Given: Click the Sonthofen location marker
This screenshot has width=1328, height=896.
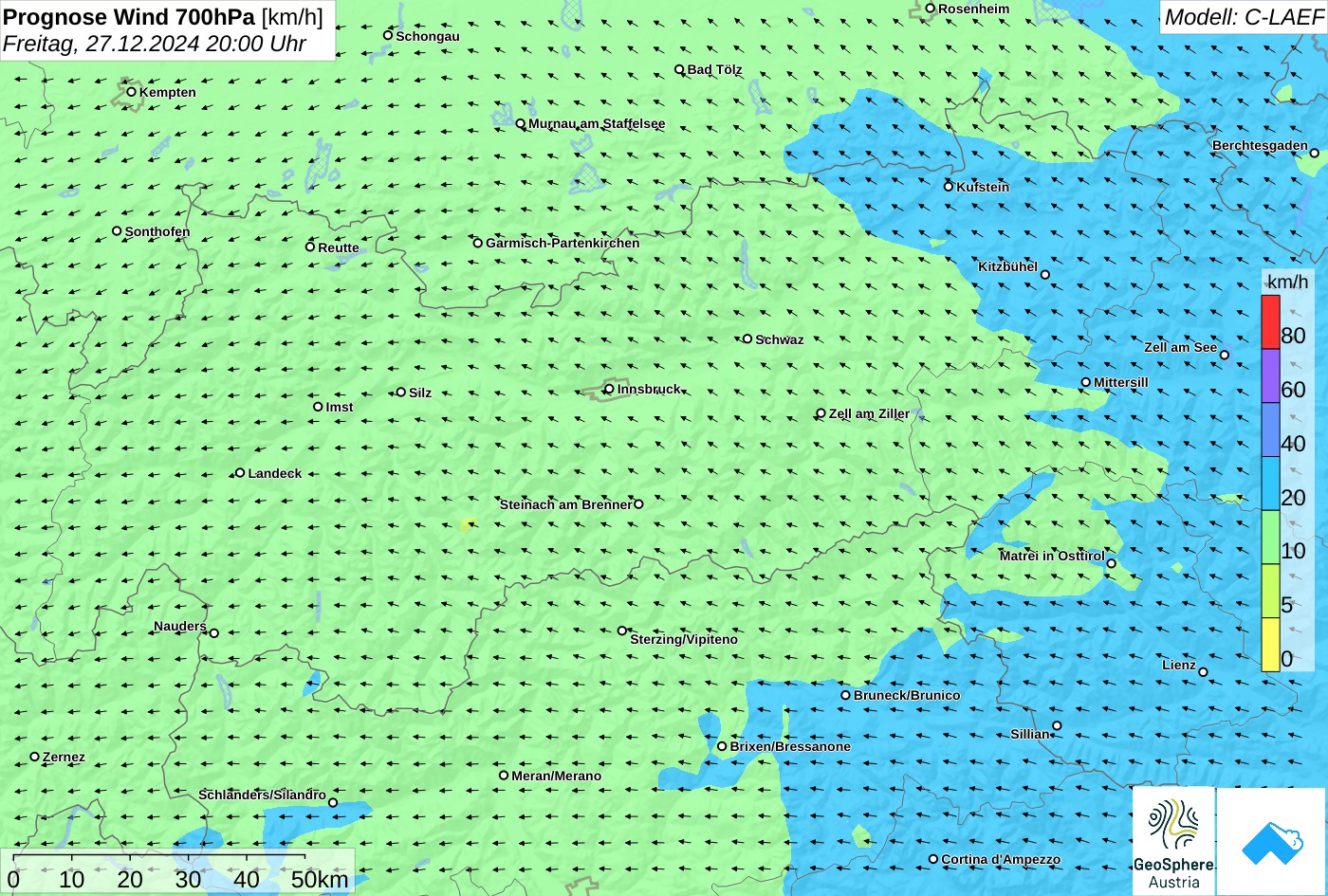Looking at the screenshot, I should click(117, 230).
